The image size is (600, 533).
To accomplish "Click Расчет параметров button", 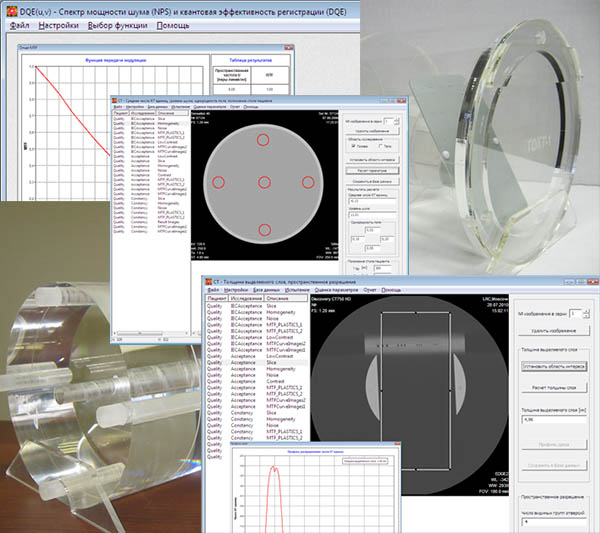I will click(372, 171).
